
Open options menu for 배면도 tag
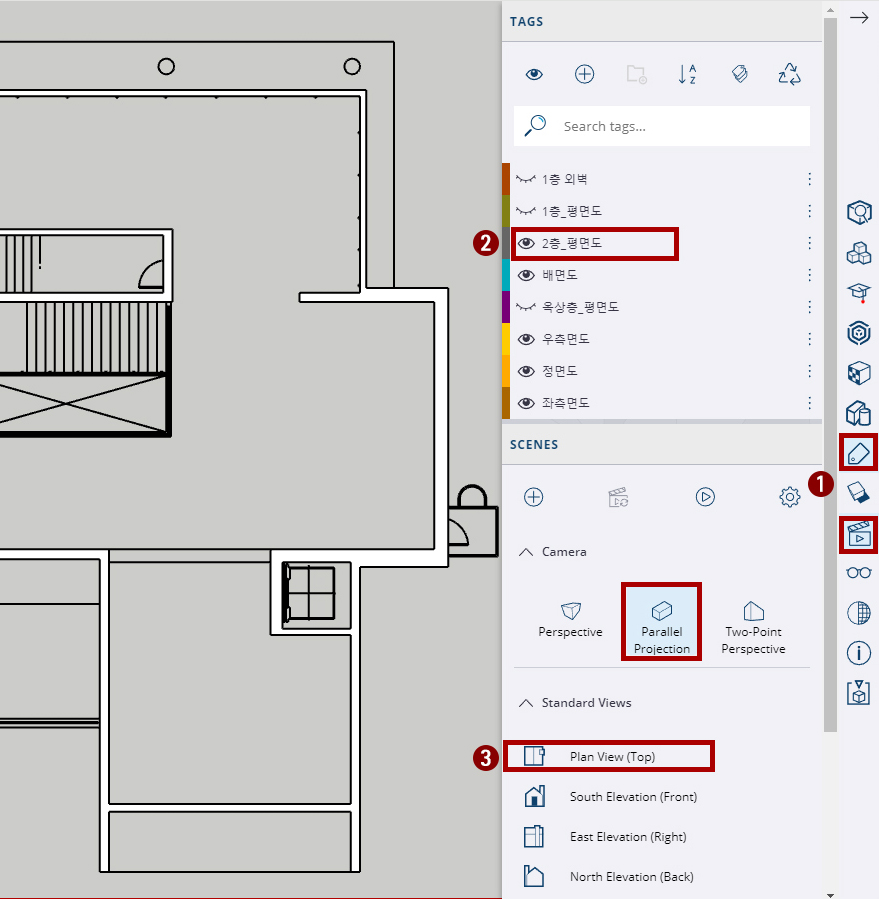[810, 276]
